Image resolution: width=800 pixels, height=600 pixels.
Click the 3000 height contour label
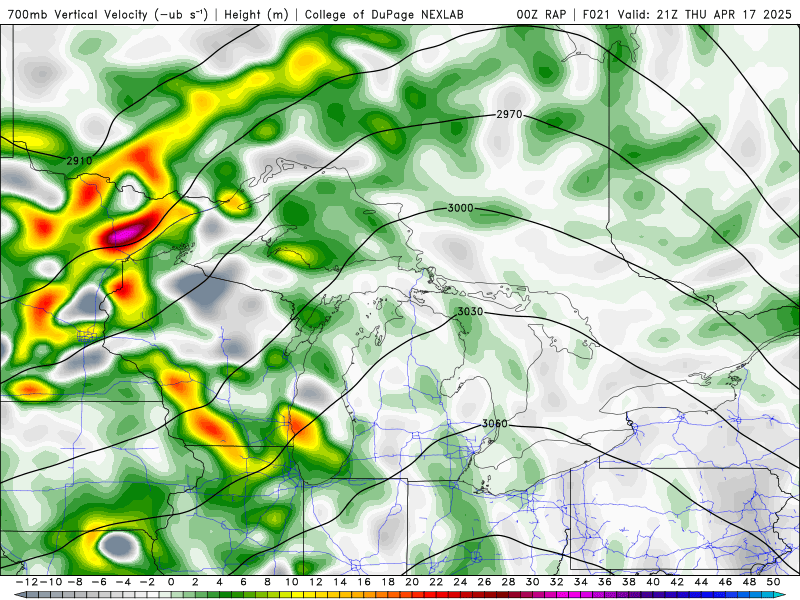tap(460, 208)
